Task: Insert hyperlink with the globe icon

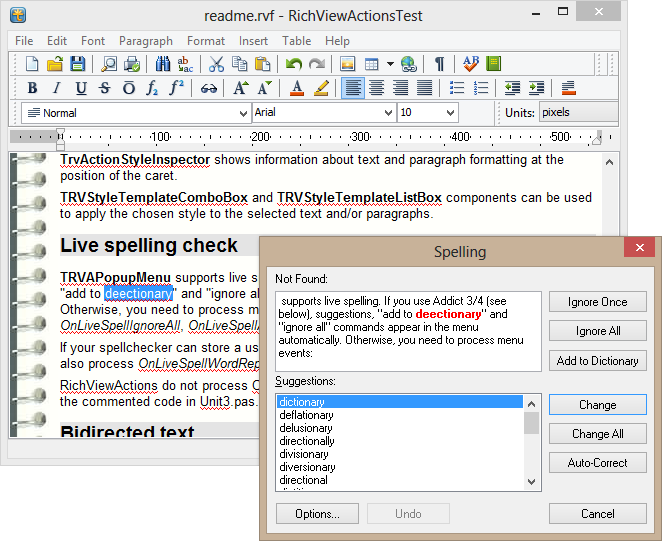Action: pyautogui.click(x=409, y=64)
